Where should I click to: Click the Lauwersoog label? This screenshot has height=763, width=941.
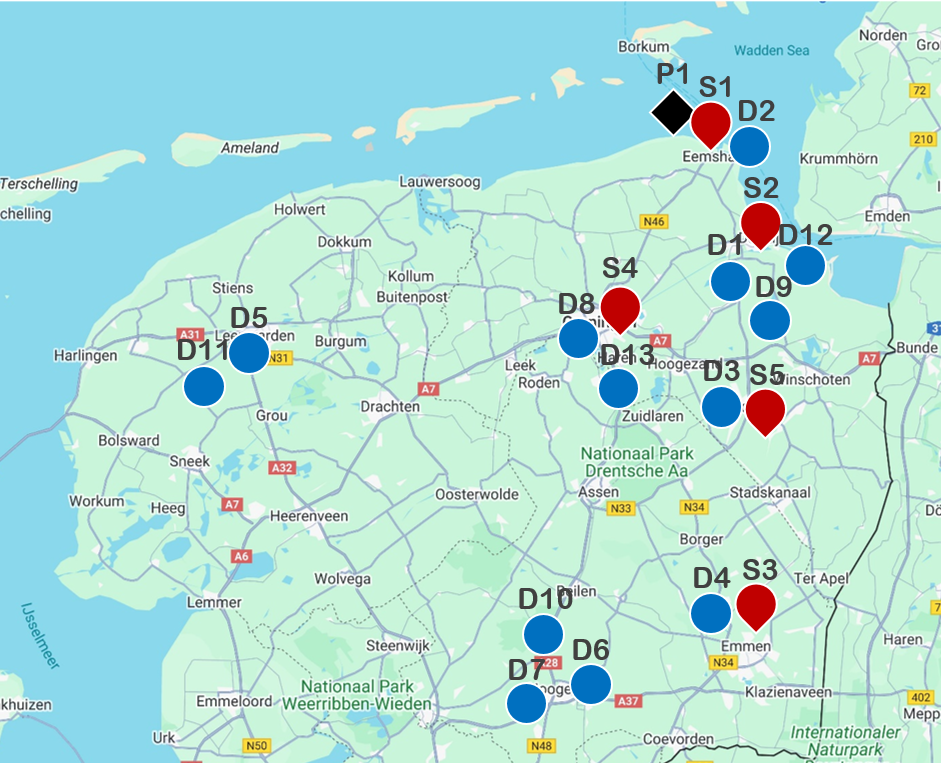[x=440, y=181]
